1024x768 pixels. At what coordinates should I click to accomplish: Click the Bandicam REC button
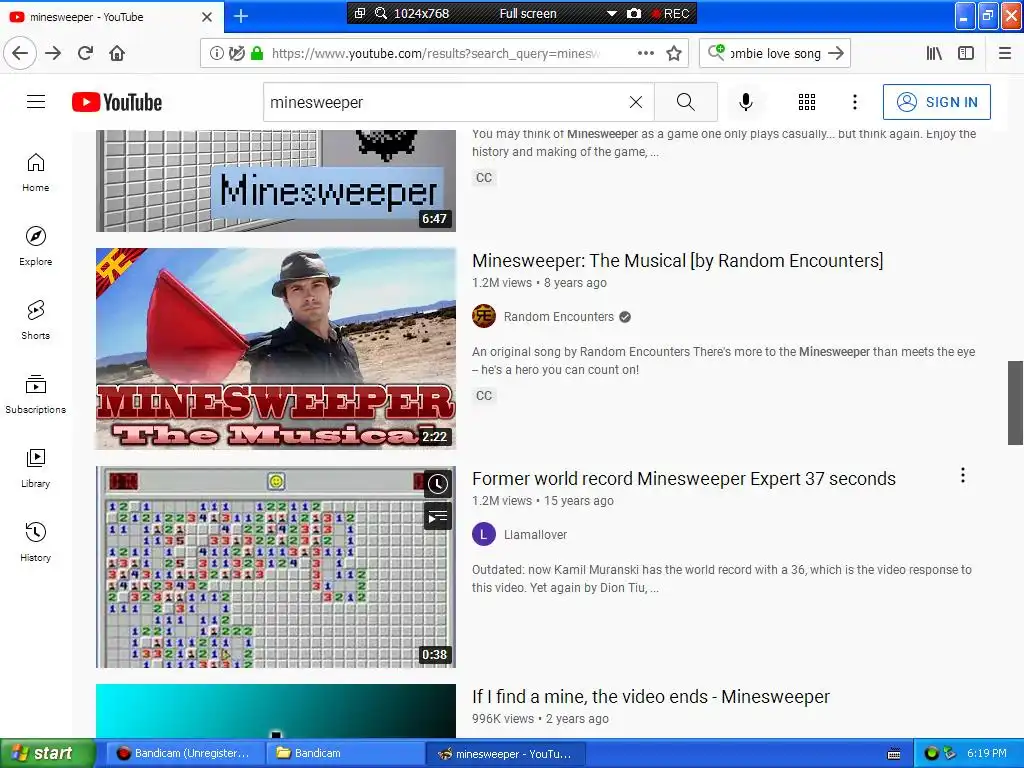pyautogui.click(x=671, y=13)
